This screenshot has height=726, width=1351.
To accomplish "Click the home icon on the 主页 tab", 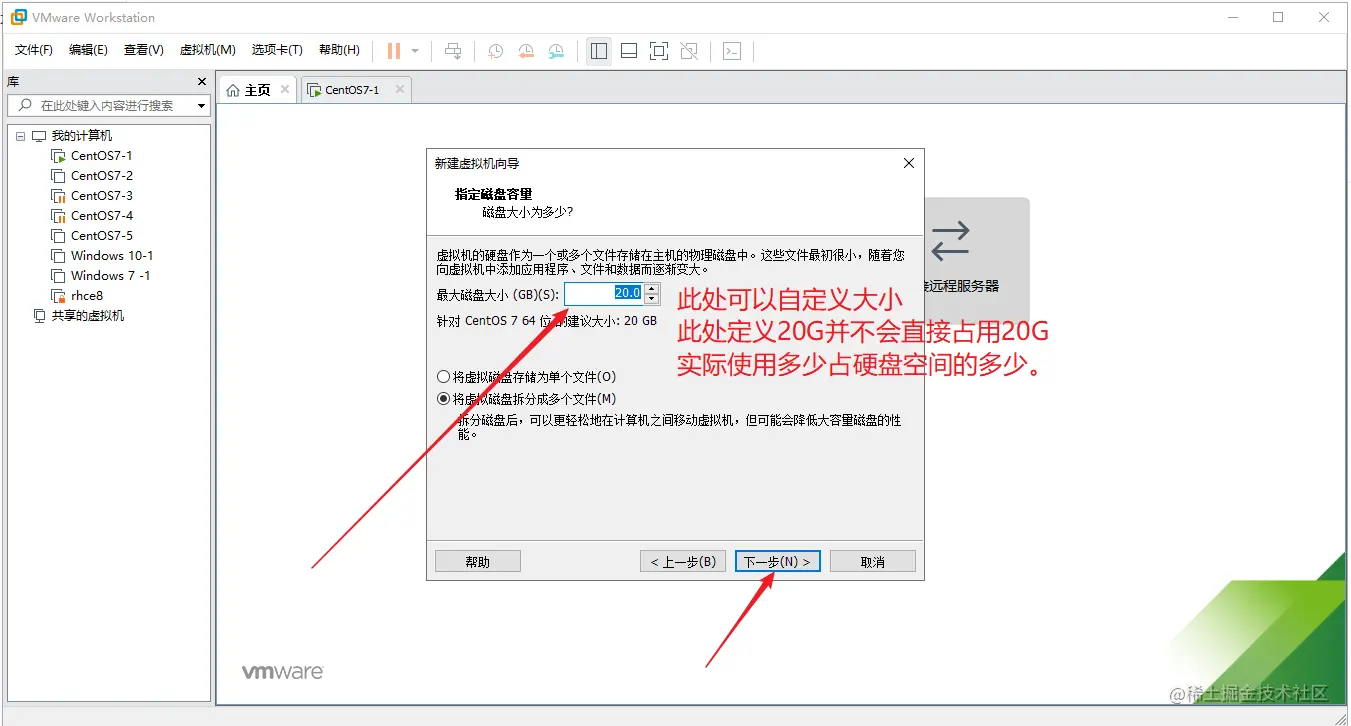I will pyautogui.click(x=233, y=90).
